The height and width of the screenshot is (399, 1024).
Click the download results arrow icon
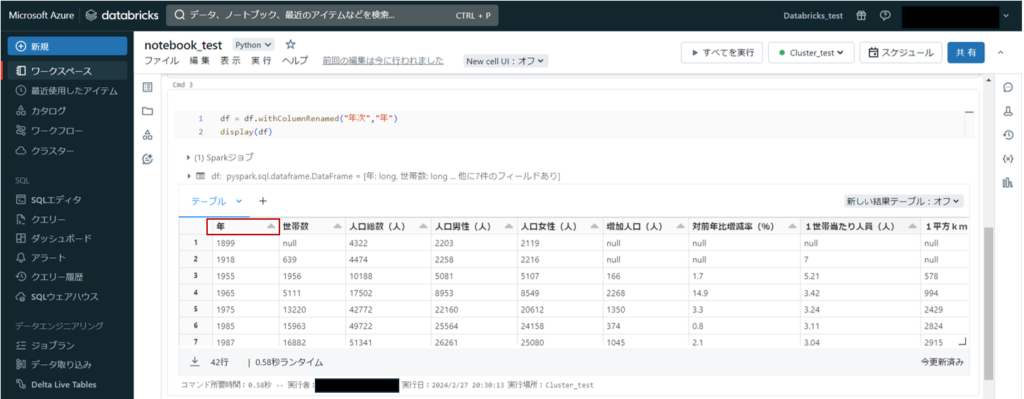[x=195, y=361]
